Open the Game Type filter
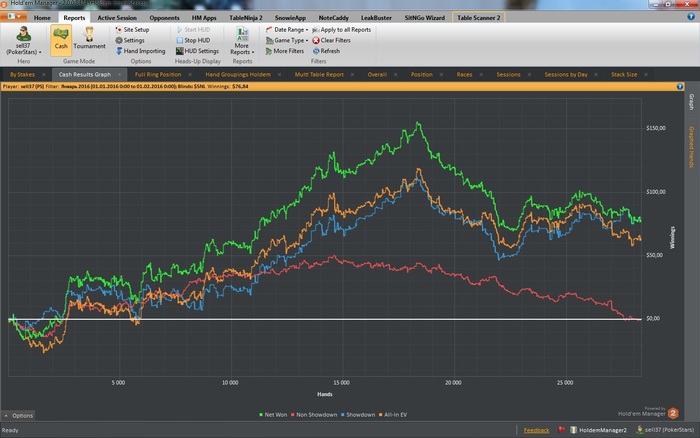The image size is (700, 438). [x=287, y=40]
